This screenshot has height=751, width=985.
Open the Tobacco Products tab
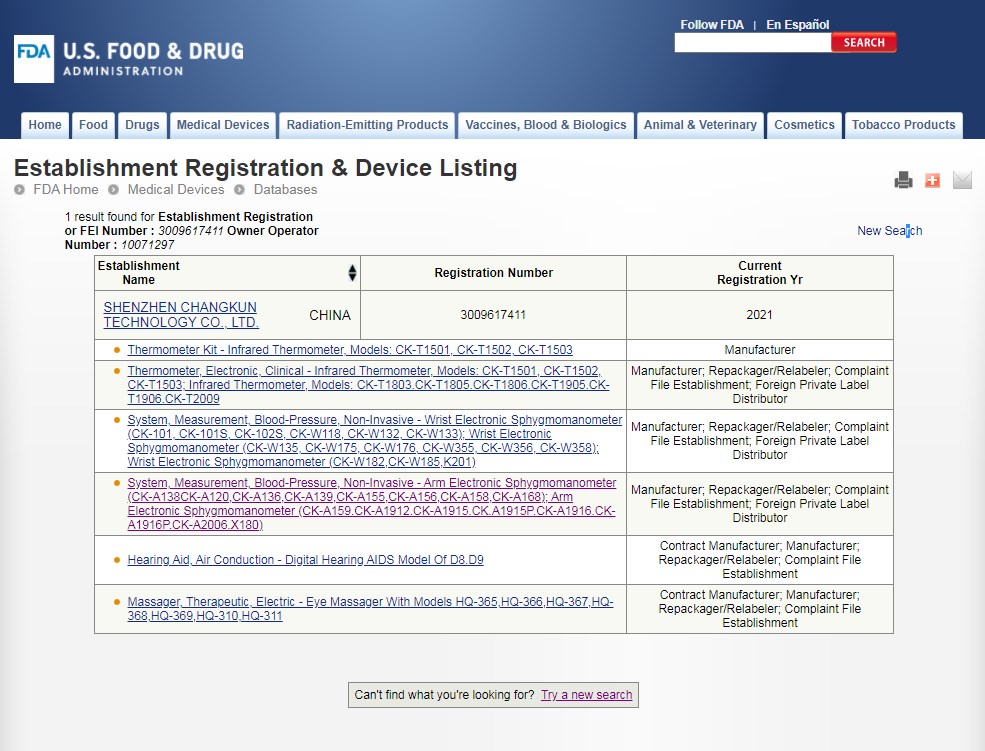pos(903,125)
